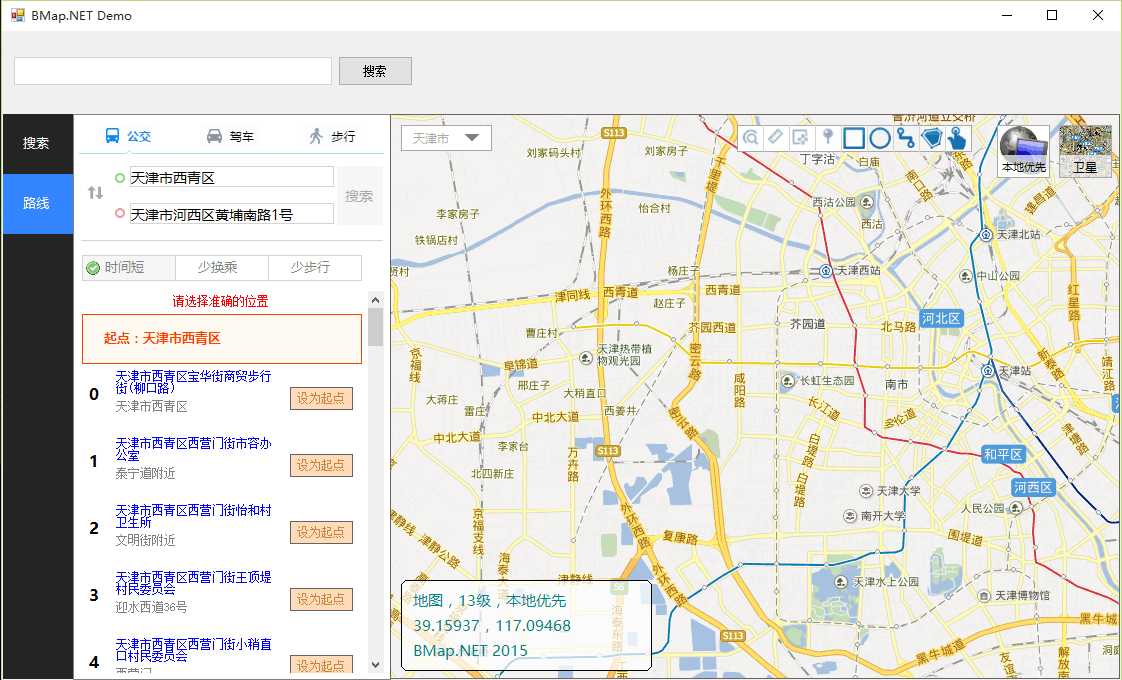
Task: Swap start and end route points
Action: point(95,193)
